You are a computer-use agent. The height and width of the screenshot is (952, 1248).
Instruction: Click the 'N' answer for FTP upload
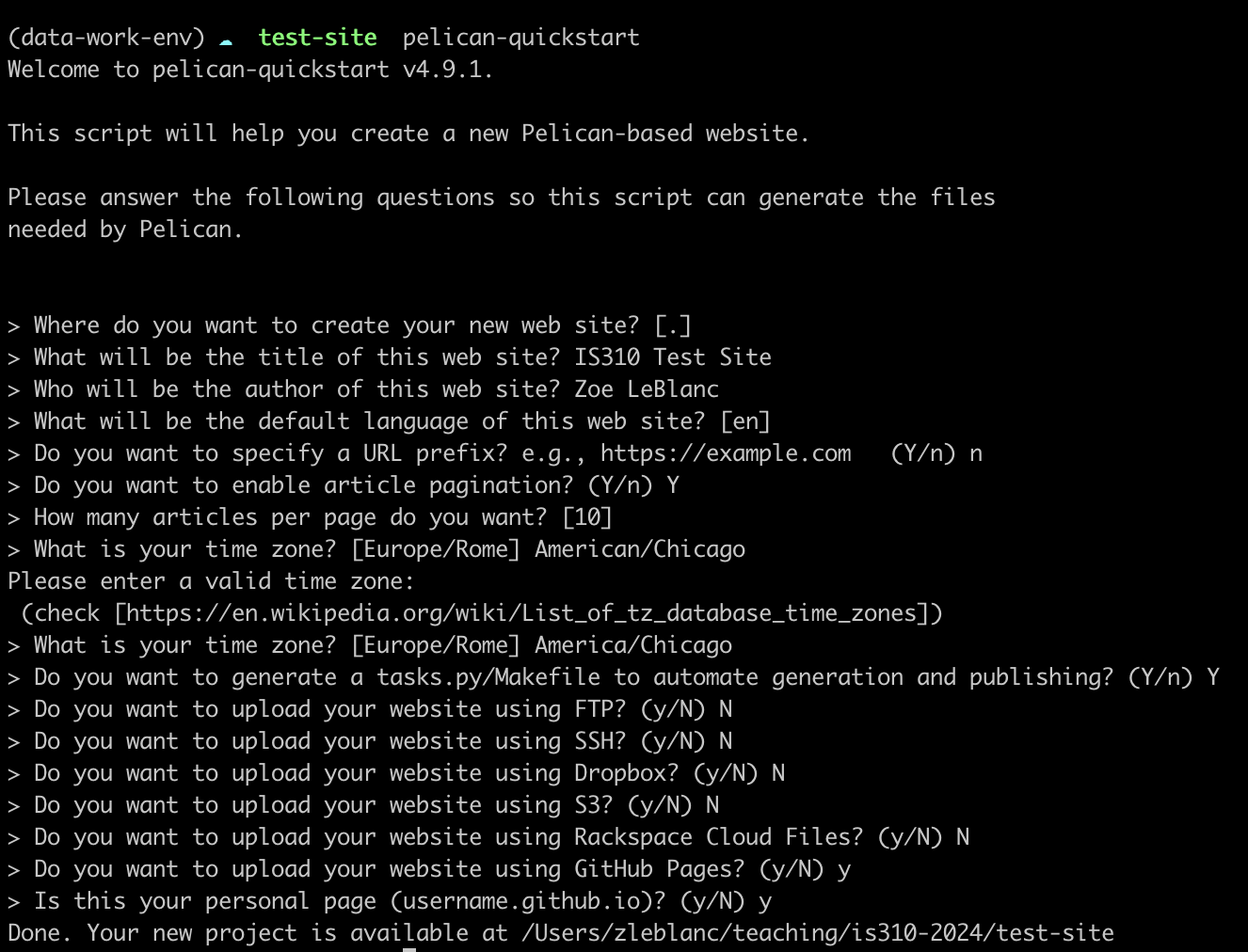pos(725,709)
